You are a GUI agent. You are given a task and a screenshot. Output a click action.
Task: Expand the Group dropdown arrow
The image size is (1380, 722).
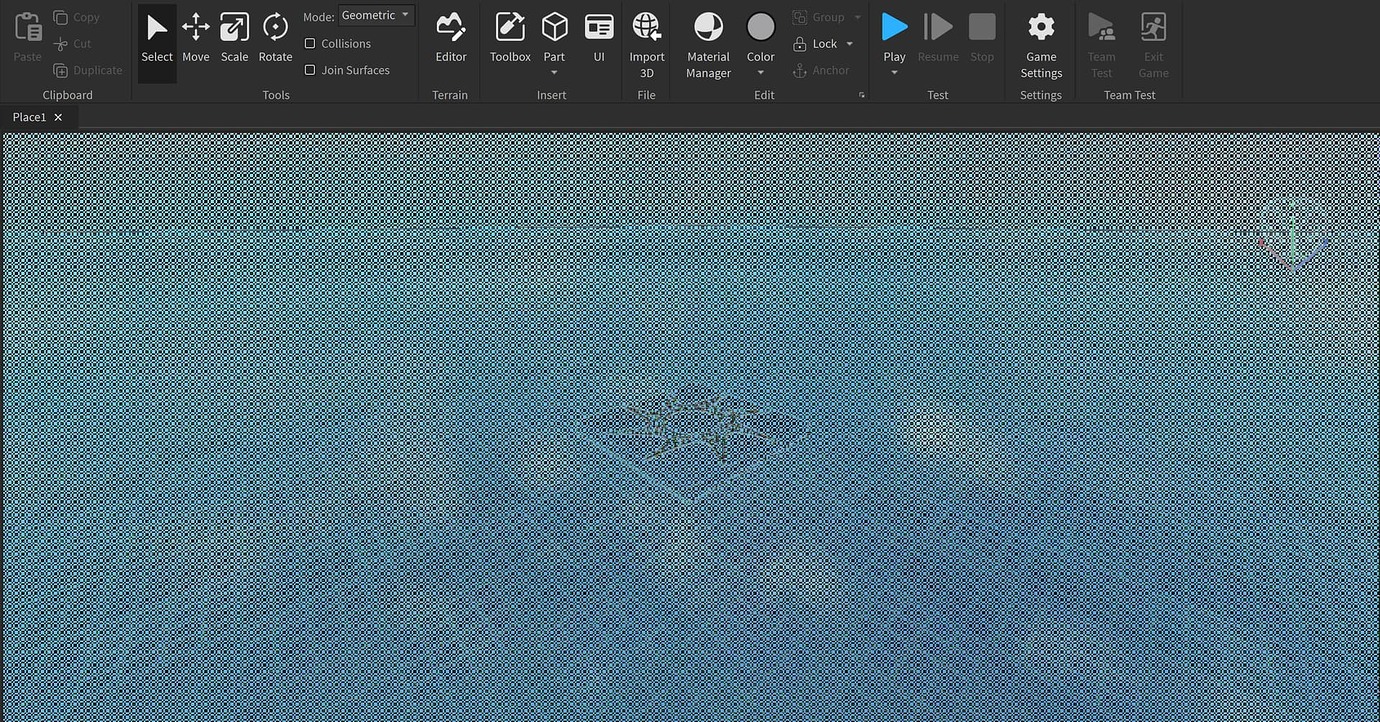857,17
